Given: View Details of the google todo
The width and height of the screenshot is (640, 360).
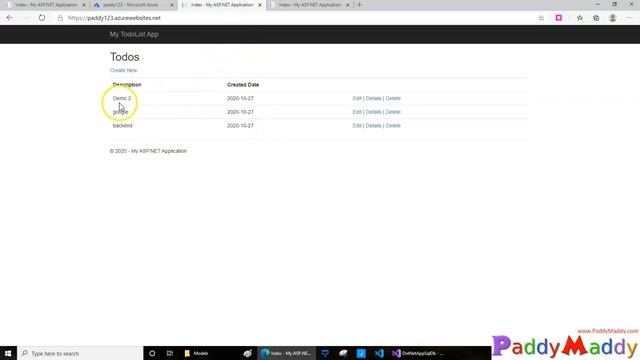Looking at the screenshot, I should pos(373,112).
